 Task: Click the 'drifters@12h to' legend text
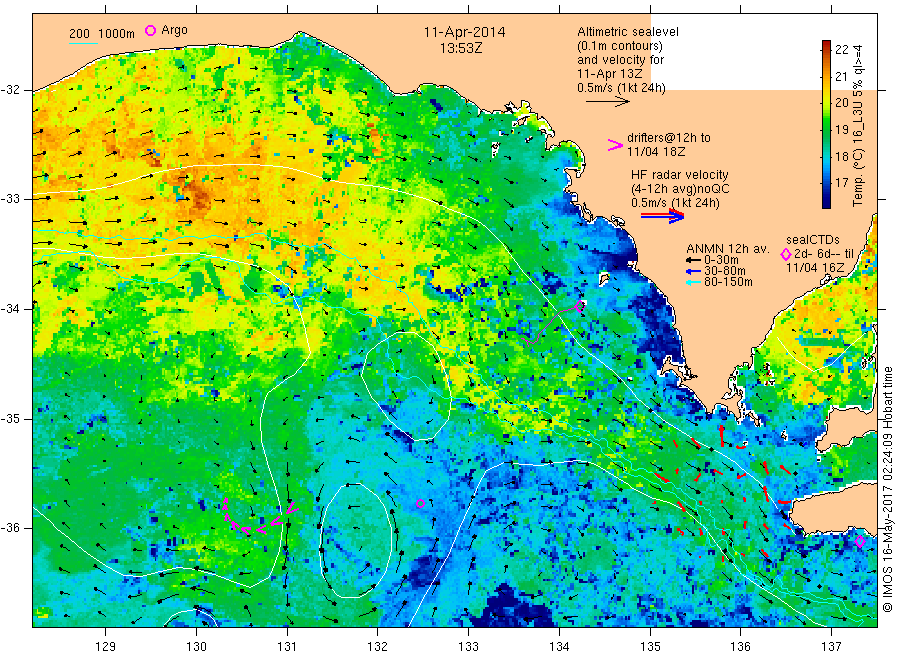coord(669,138)
